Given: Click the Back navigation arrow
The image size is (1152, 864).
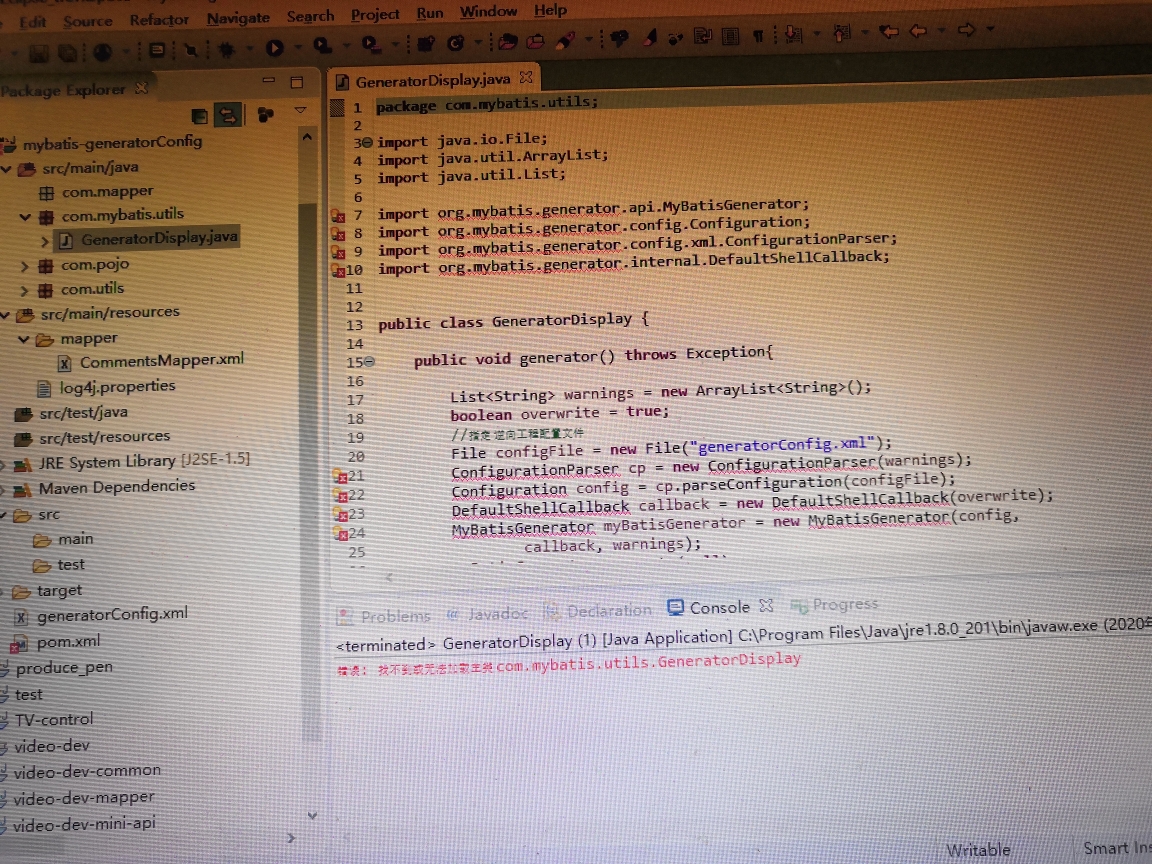Looking at the screenshot, I should click(918, 31).
